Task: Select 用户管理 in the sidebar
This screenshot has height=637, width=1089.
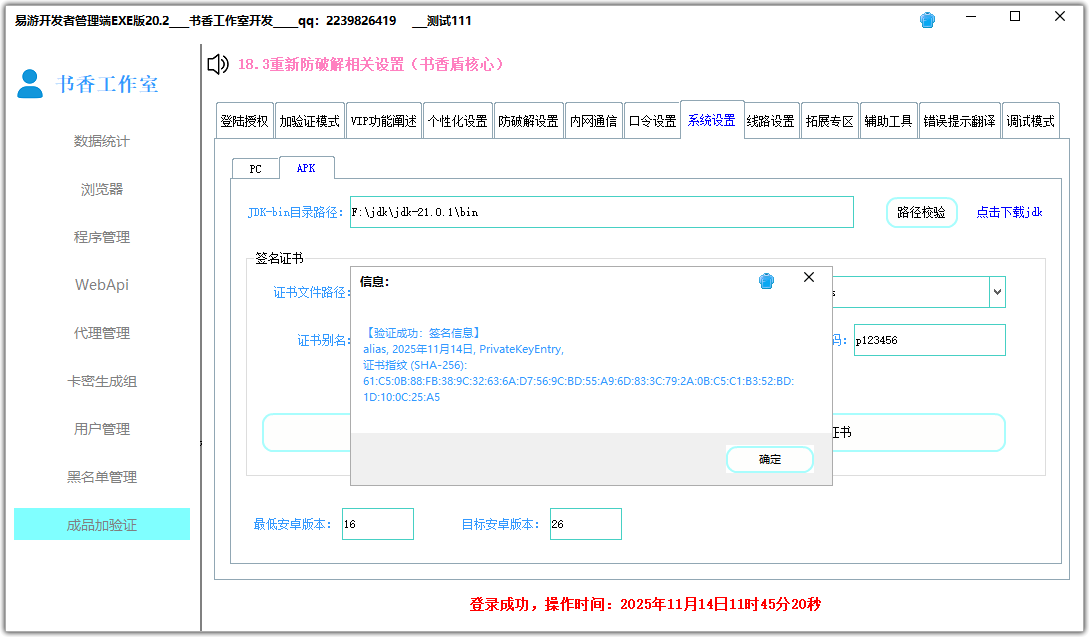Action: tap(101, 429)
